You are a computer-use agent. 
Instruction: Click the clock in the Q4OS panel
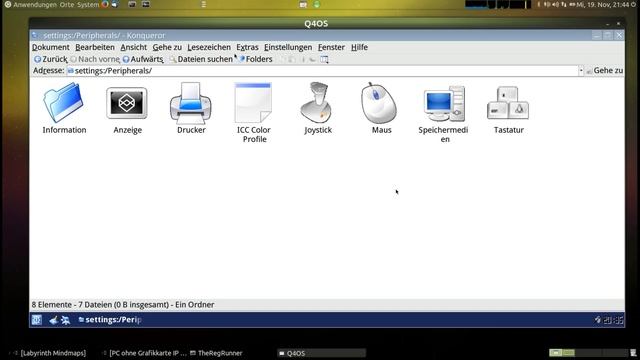(x=614, y=320)
